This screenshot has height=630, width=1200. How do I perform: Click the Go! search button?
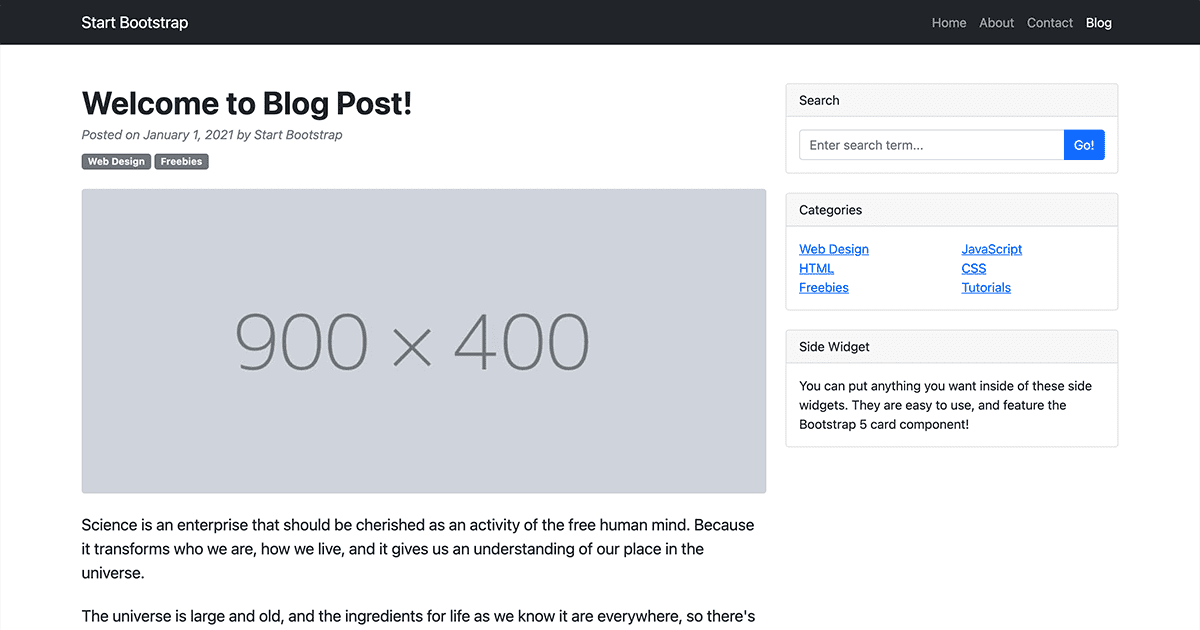1084,145
